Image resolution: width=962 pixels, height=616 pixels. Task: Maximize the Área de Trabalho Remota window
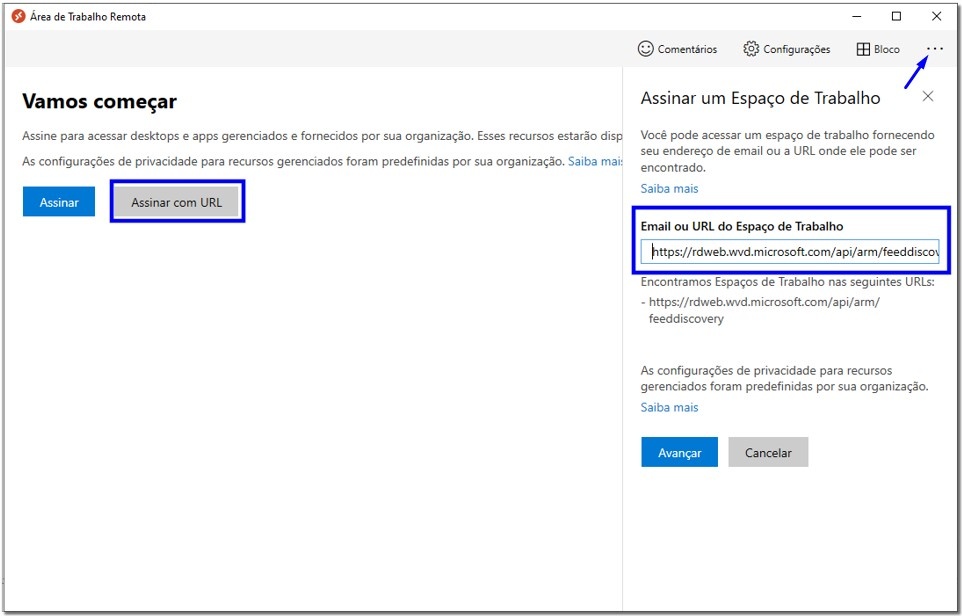(896, 17)
